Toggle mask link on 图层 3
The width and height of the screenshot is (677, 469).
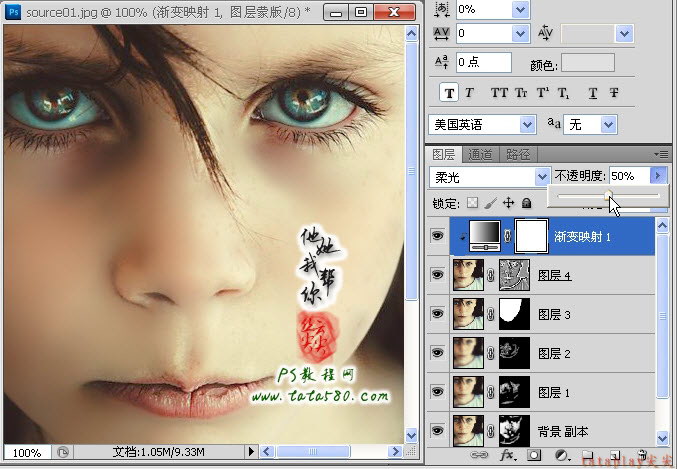coord(491,314)
